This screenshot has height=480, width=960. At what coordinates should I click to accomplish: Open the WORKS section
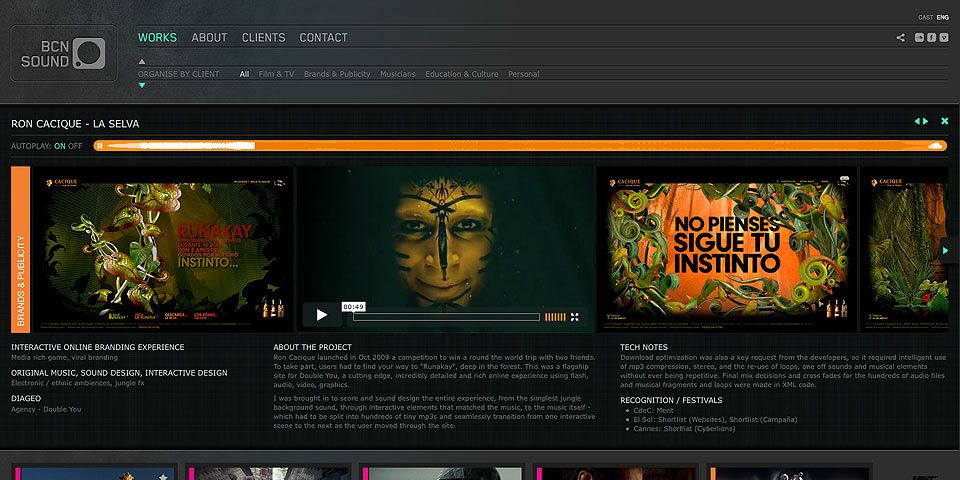click(x=157, y=37)
